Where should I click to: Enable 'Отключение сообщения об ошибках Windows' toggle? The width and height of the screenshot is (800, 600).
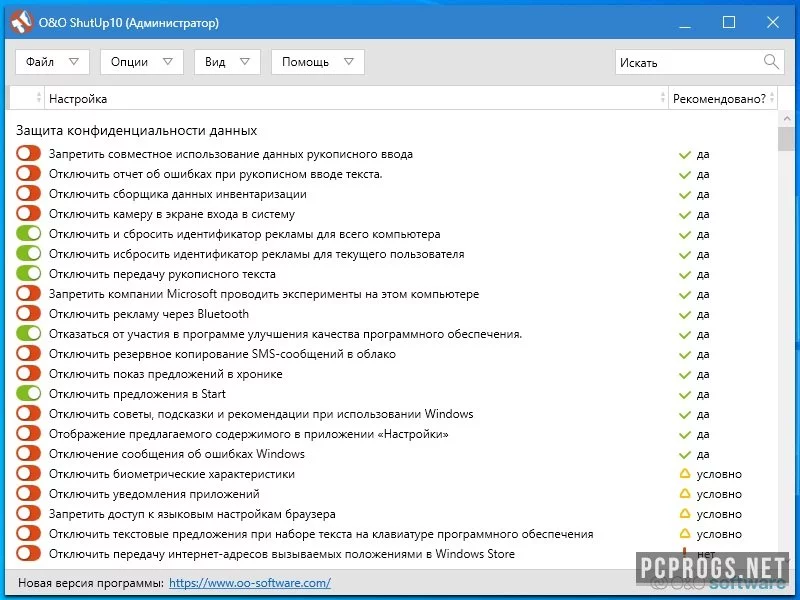tap(28, 454)
